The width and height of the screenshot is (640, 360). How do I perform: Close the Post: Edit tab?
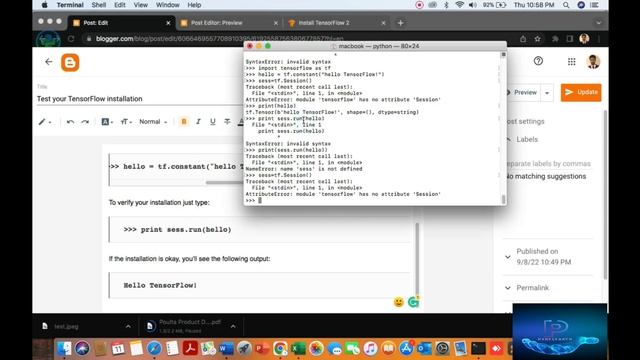click(x=168, y=23)
